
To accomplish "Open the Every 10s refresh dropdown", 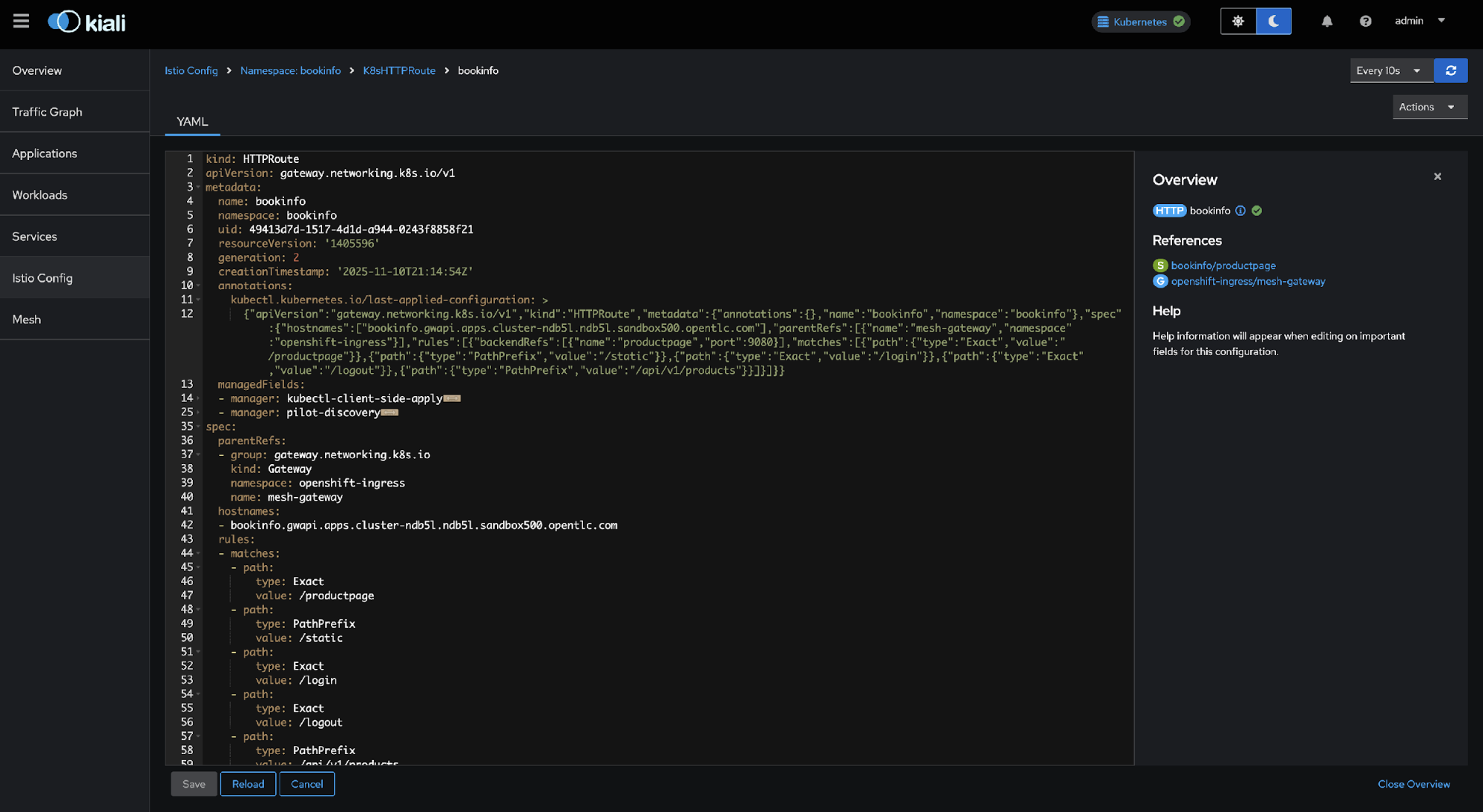I will 1388,70.
